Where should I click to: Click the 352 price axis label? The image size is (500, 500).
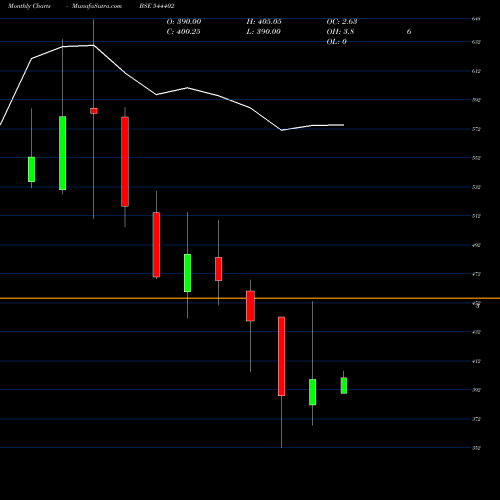(476, 448)
